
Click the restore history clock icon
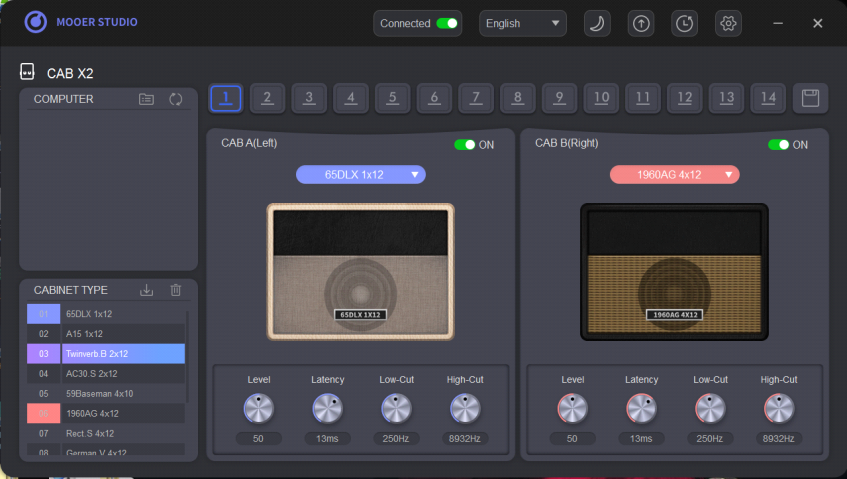[x=684, y=23]
